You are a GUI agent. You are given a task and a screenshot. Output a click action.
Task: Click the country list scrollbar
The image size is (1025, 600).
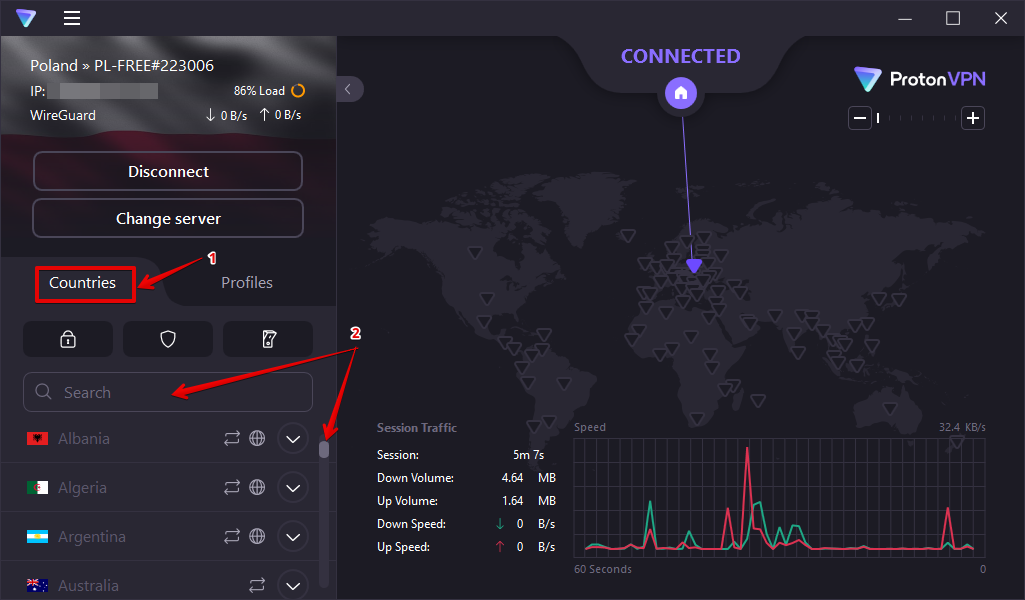[x=324, y=449]
